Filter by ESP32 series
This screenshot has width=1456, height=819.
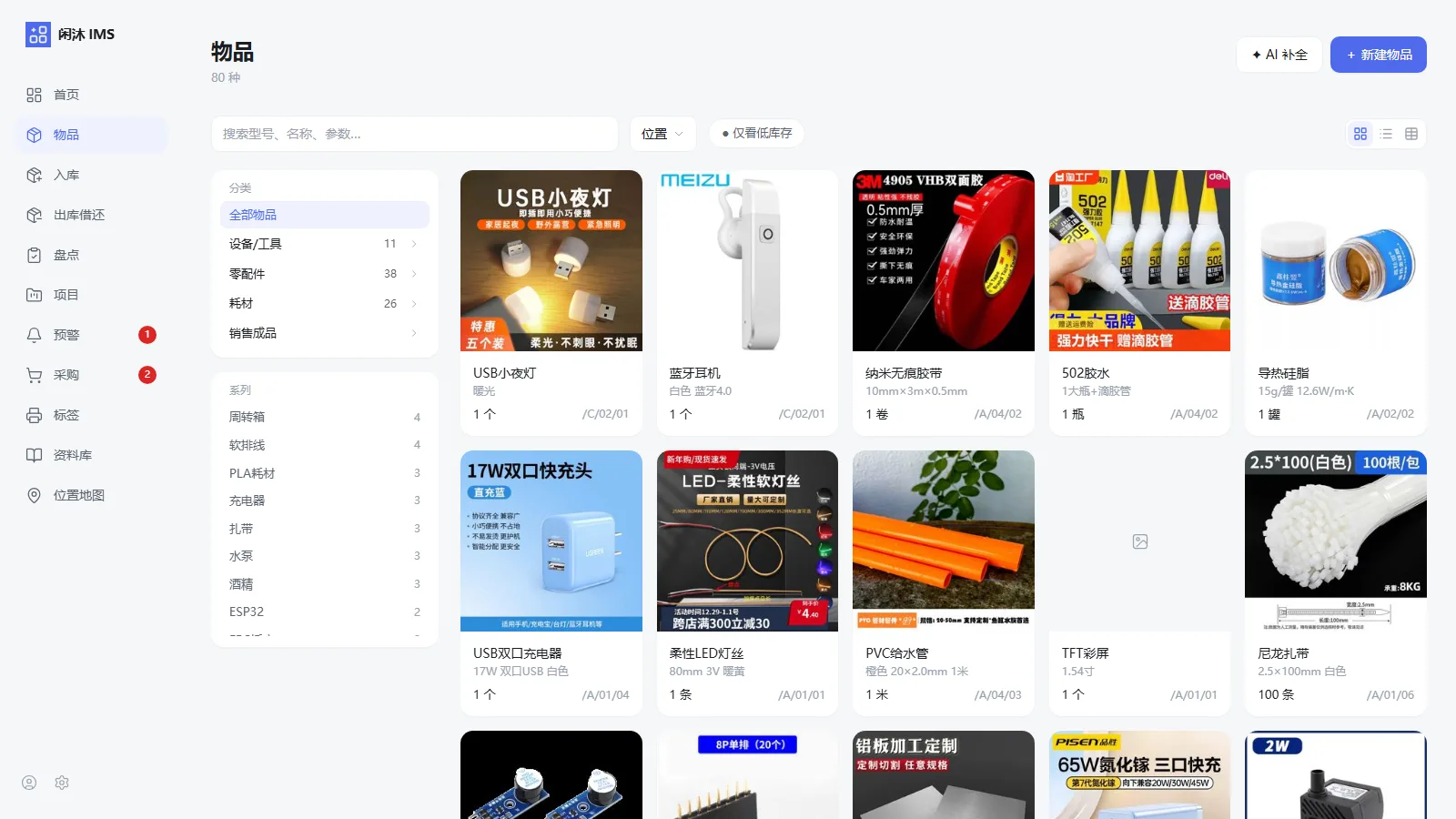325,612
